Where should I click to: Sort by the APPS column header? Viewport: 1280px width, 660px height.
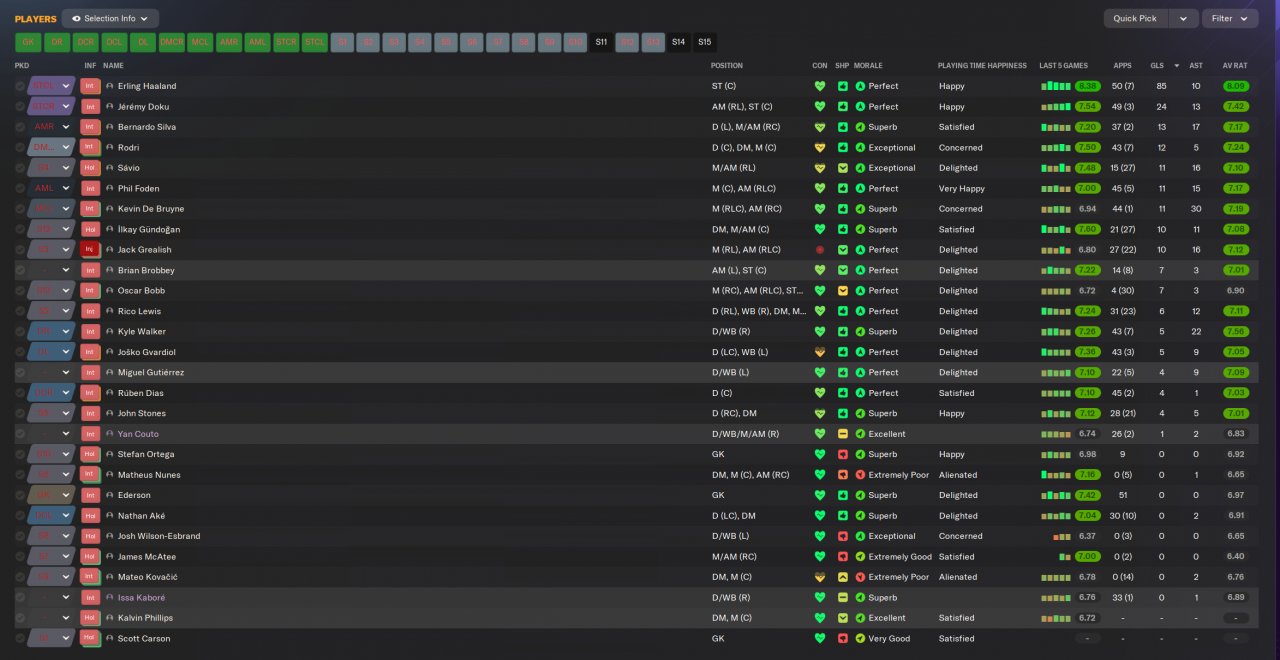click(x=1122, y=66)
